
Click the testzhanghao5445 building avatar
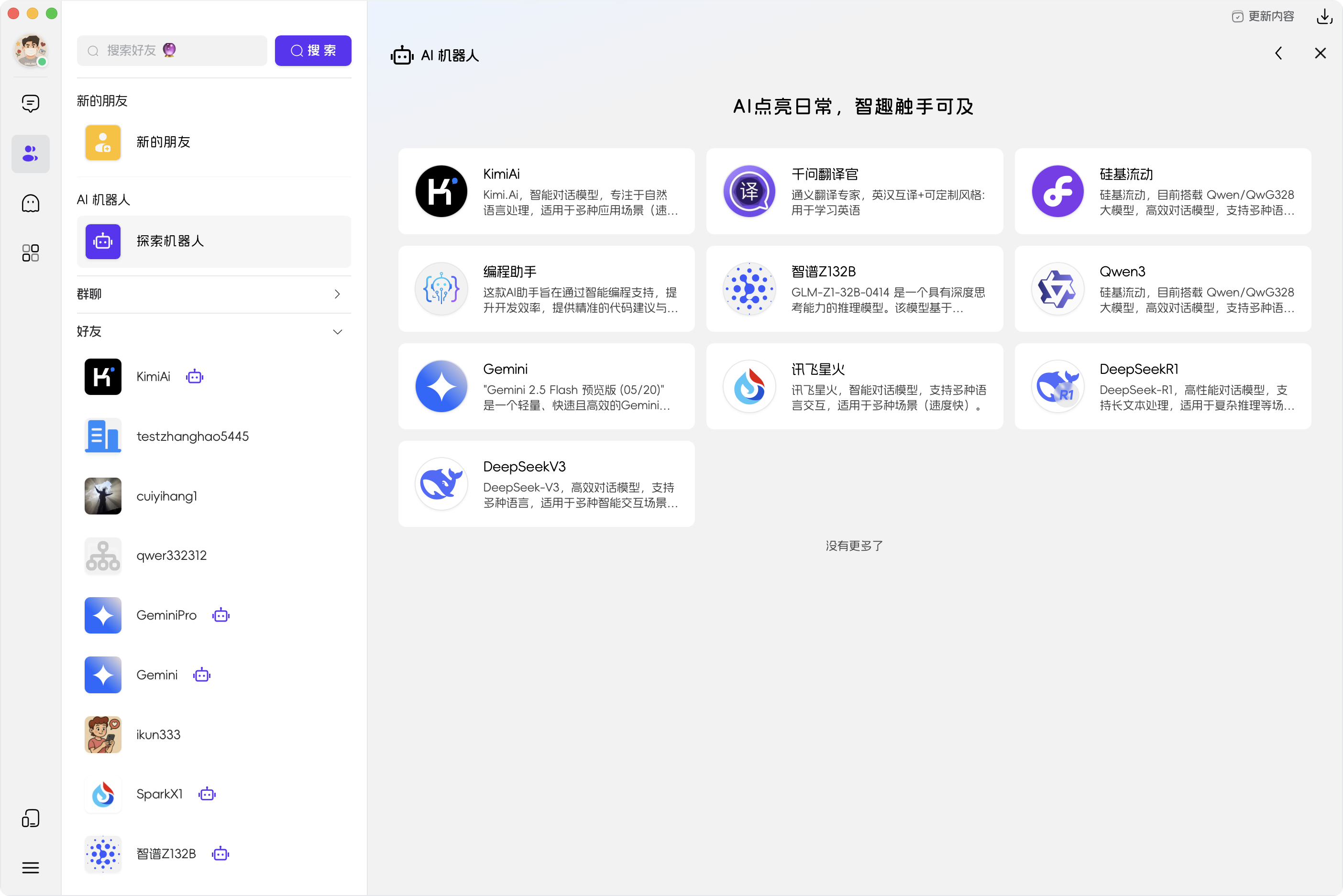(x=103, y=437)
